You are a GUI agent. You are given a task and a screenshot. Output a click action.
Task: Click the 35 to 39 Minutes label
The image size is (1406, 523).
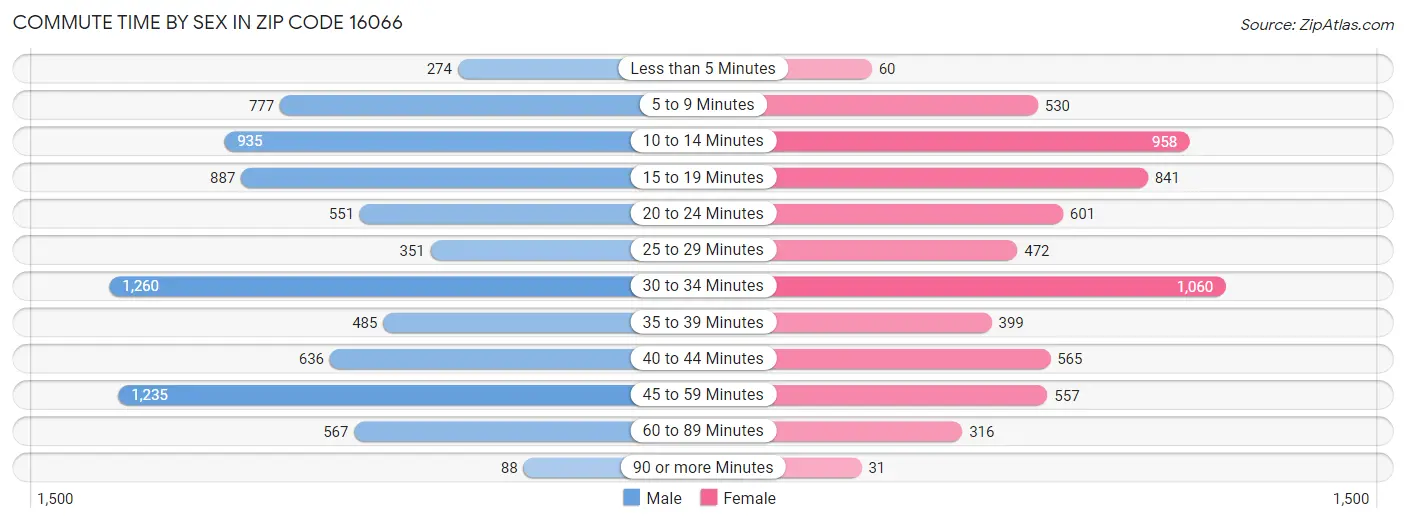(x=703, y=322)
